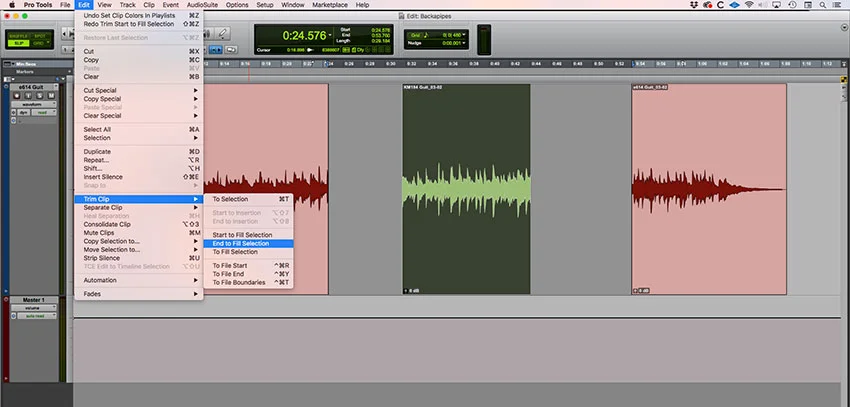The height and width of the screenshot is (407, 850).
Task: Click the main counter 0:24.576
Action: tap(304, 36)
